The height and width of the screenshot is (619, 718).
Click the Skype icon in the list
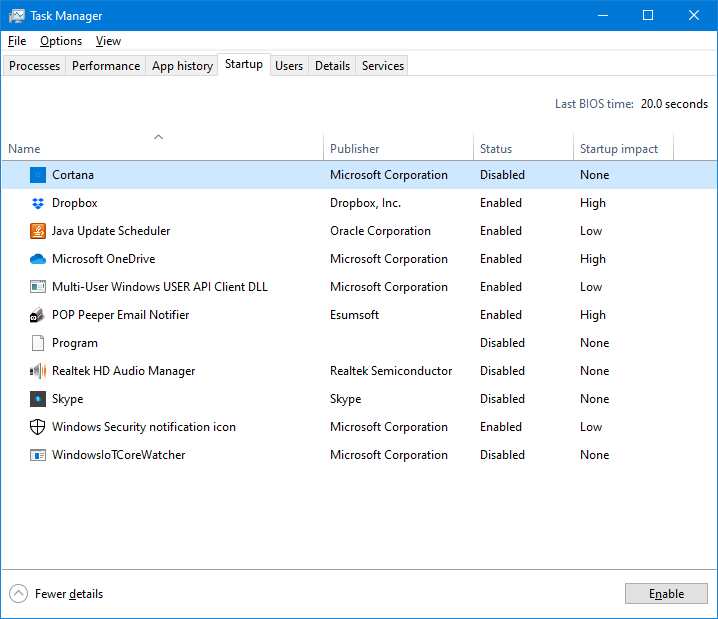[38, 399]
